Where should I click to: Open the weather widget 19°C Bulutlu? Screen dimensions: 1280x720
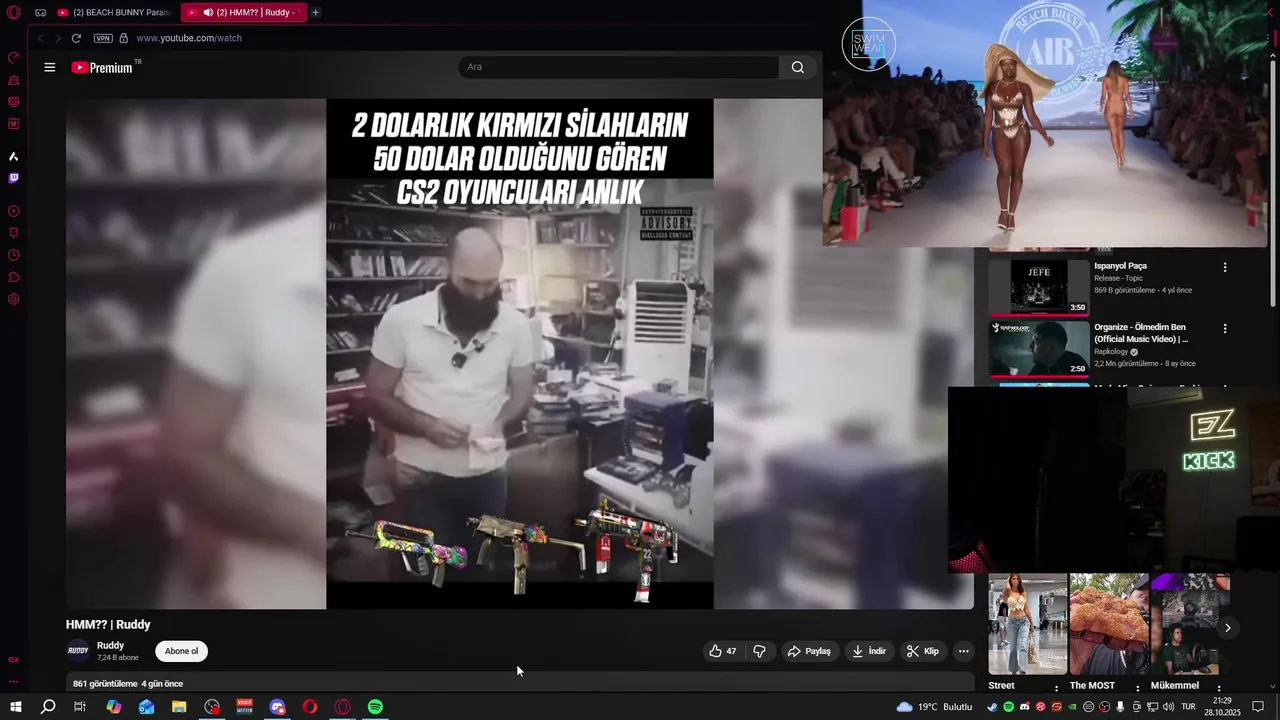click(x=934, y=707)
